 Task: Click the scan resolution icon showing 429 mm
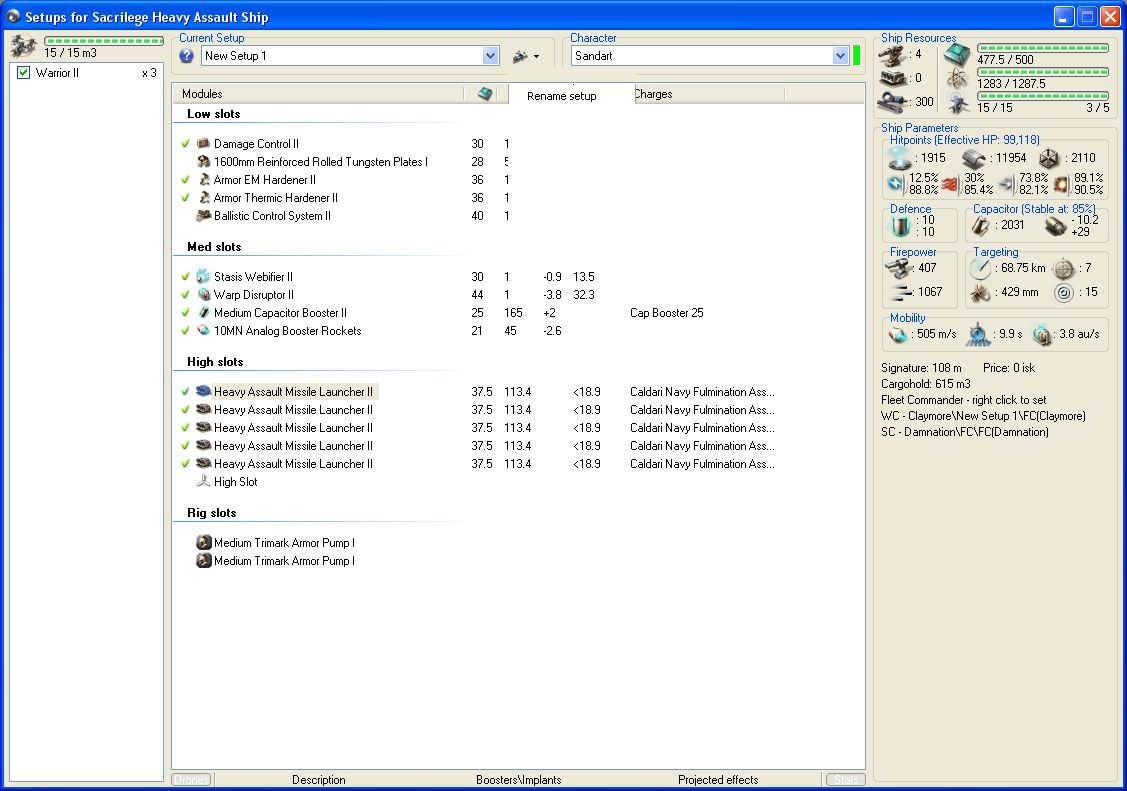(980, 292)
